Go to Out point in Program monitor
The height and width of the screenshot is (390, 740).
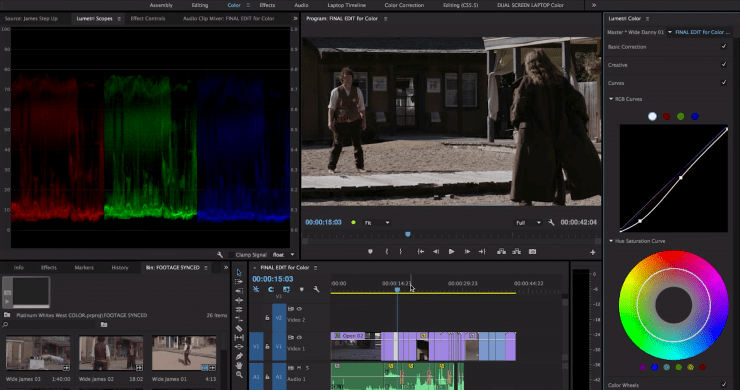[x=482, y=252]
